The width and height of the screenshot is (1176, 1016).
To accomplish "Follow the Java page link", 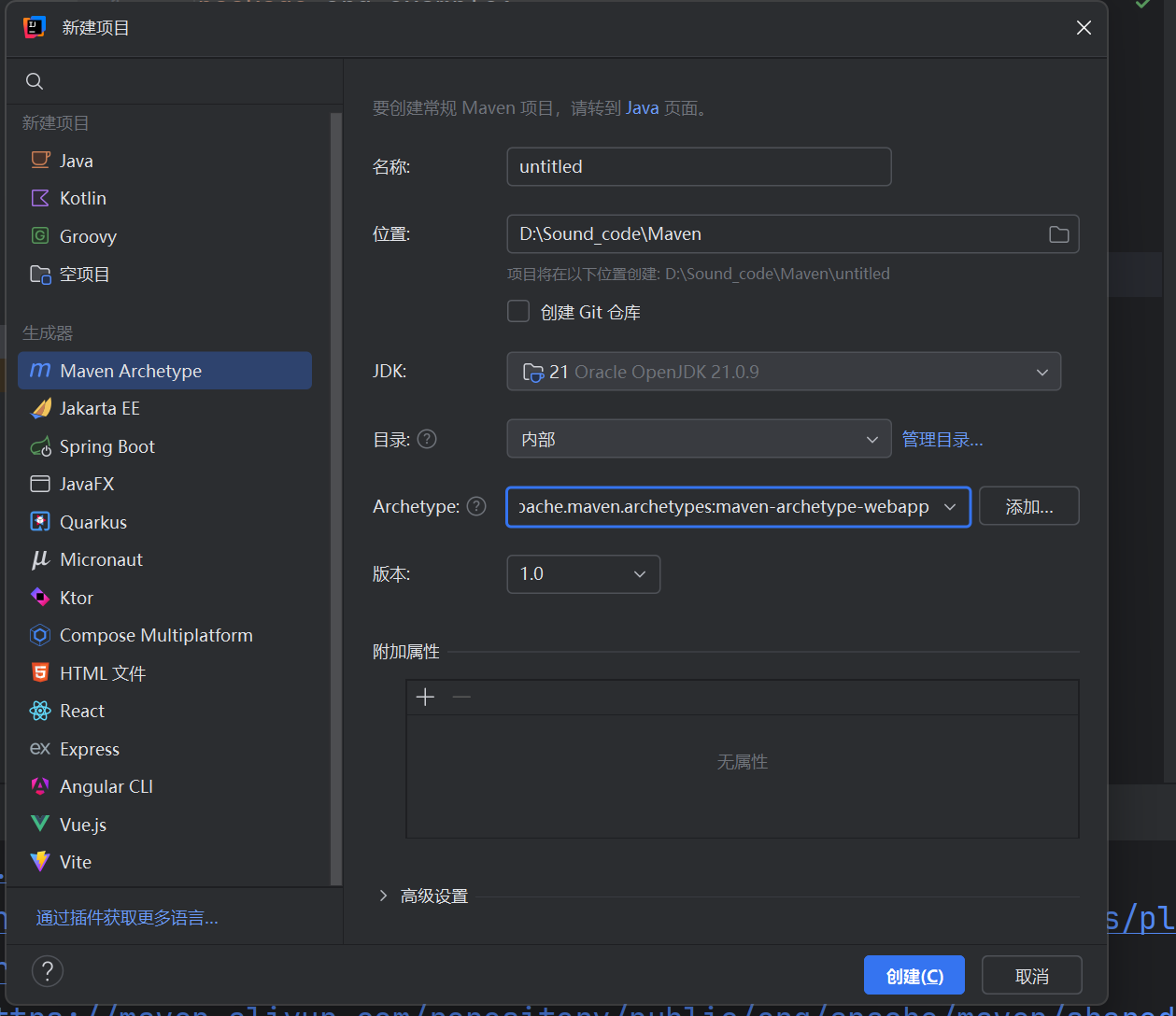I will tap(643, 108).
